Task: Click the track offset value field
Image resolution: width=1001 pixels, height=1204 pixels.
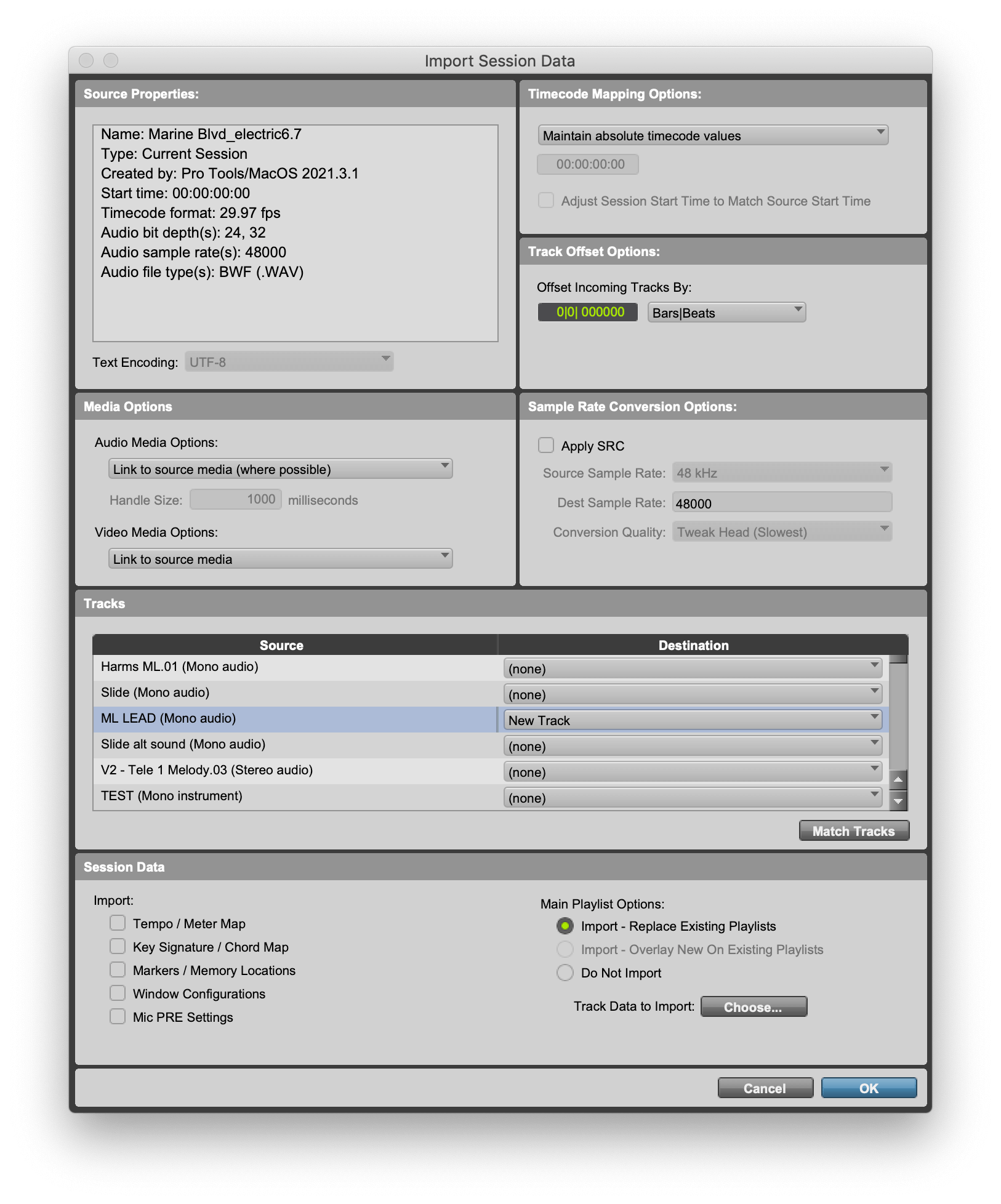Action: click(x=588, y=312)
